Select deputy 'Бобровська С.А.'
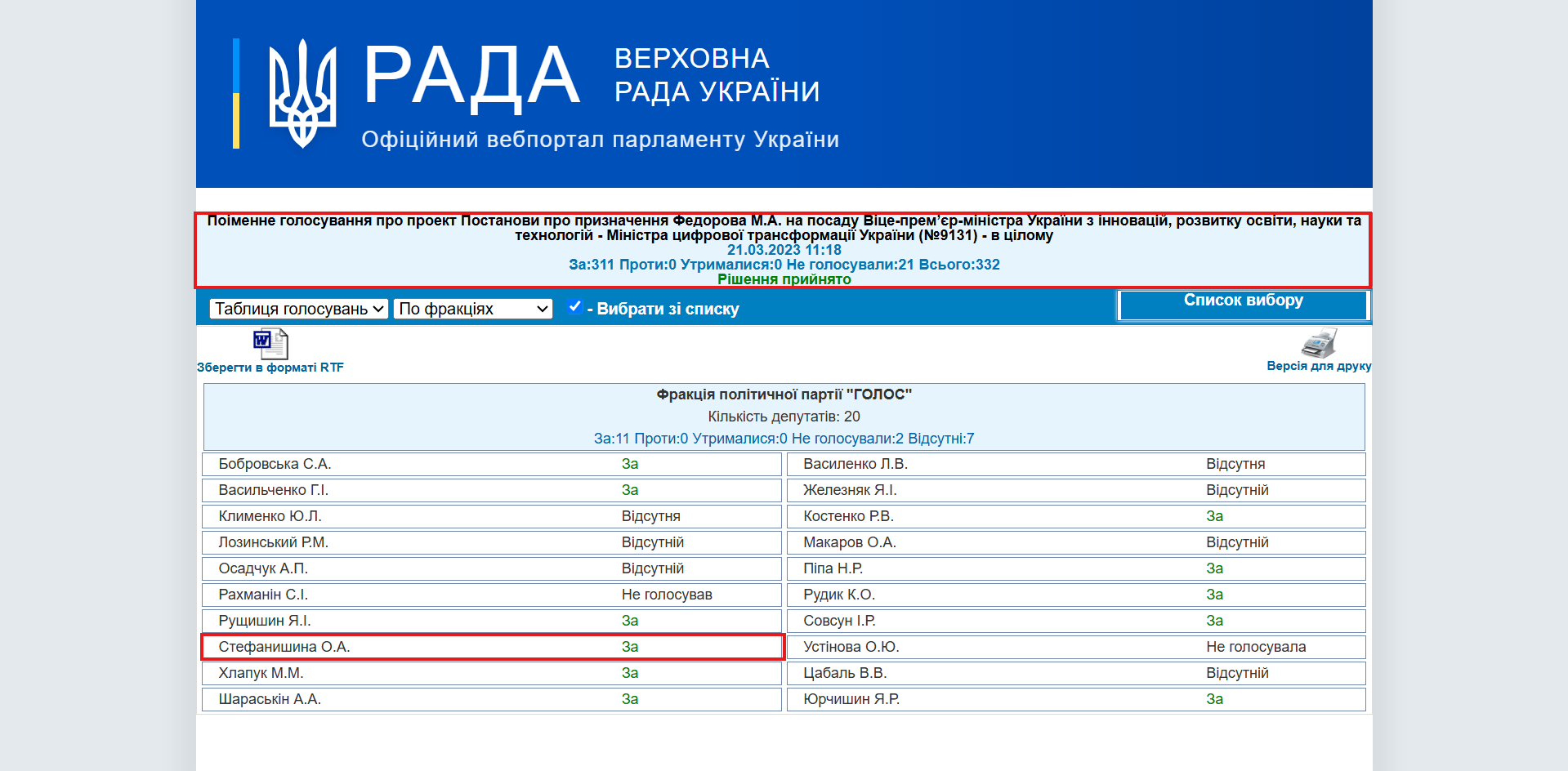This screenshot has width=1568, height=771. click(275, 464)
